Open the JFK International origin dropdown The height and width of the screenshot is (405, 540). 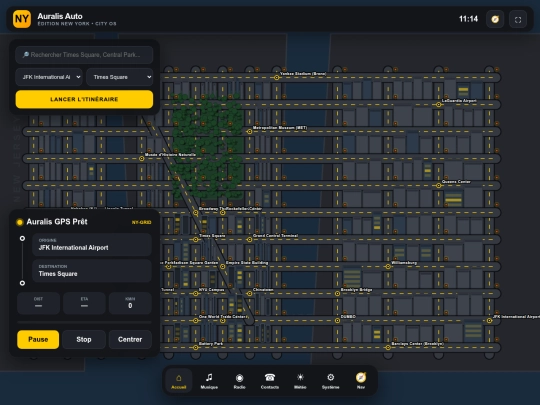point(49,77)
